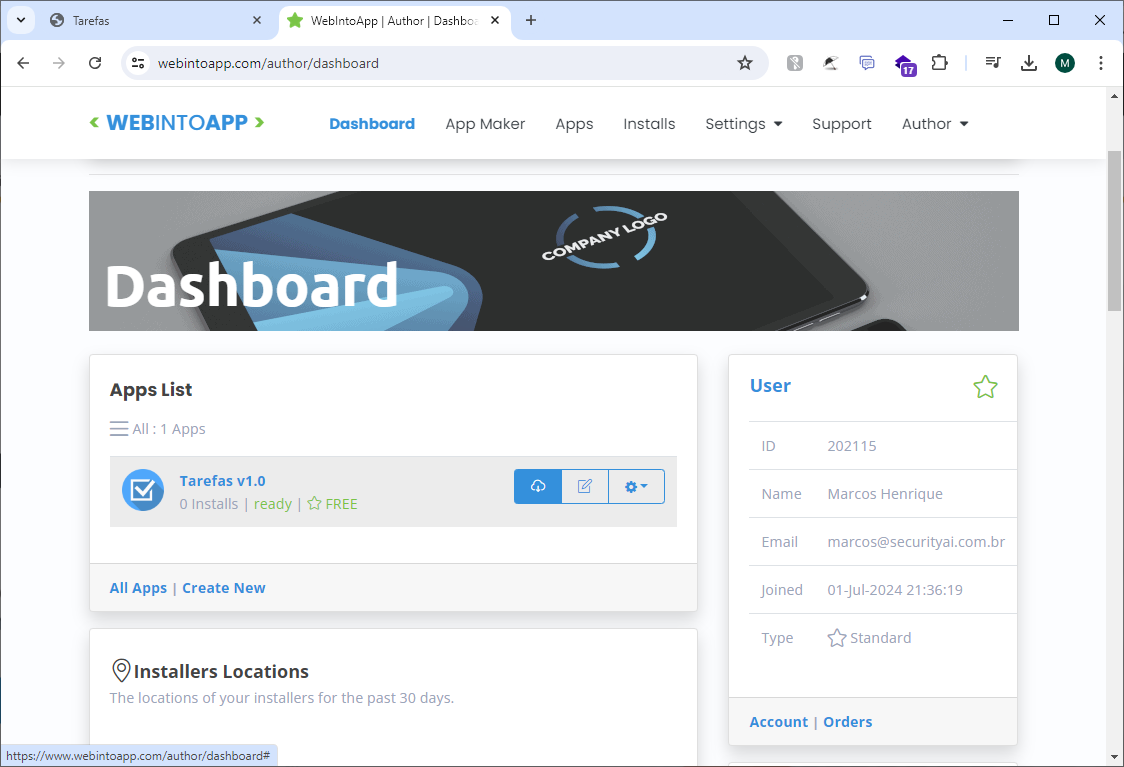
Task: Open App Maker from the navigation bar
Action: tap(485, 124)
